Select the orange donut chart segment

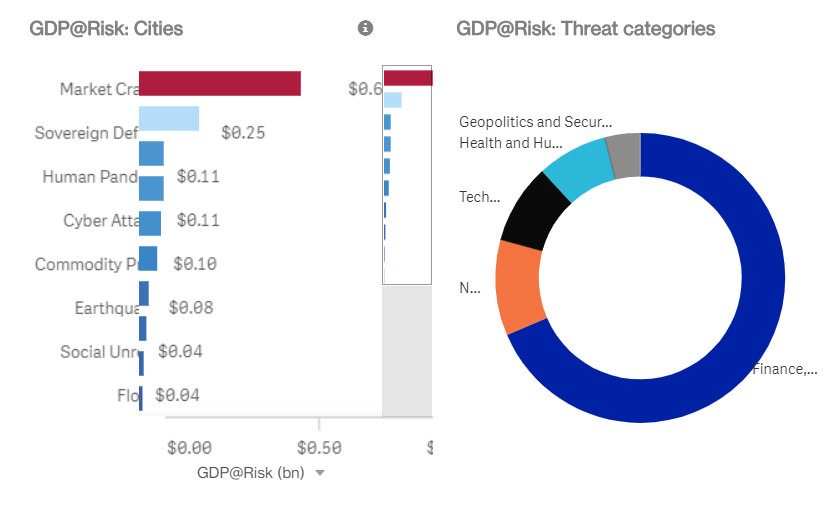pyautogui.click(x=518, y=286)
